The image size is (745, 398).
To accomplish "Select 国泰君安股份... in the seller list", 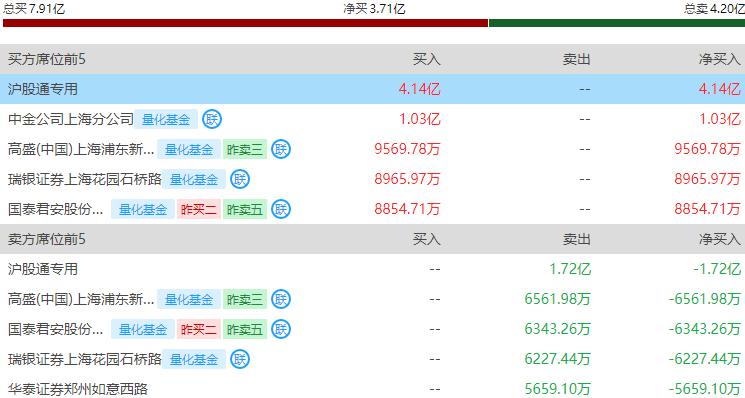I will (56, 329).
